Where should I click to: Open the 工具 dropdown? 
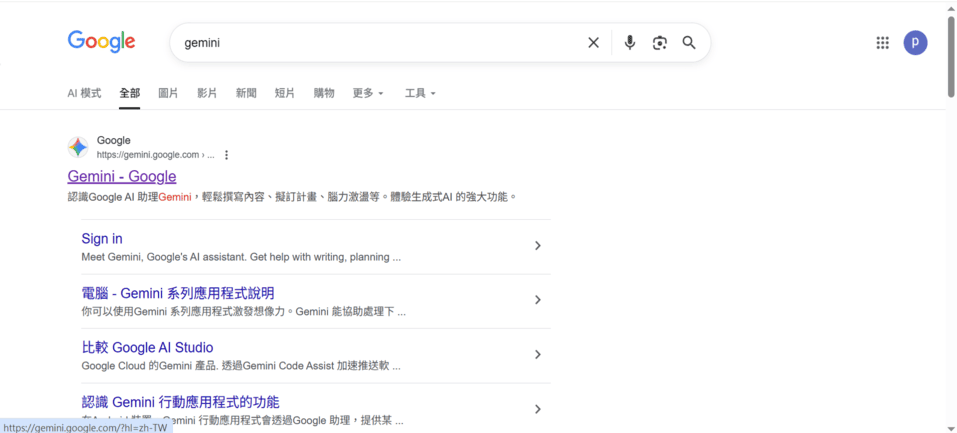click(x=419, y=93)
